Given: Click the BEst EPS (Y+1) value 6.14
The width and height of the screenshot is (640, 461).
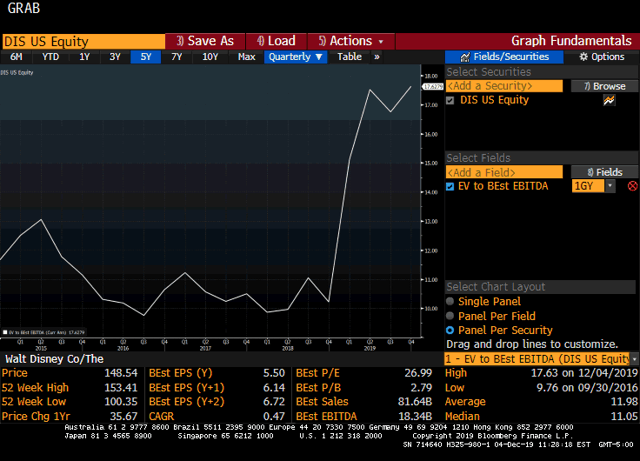Looking at the screenshot, I should pyautogui.click(x=274, y=388).
